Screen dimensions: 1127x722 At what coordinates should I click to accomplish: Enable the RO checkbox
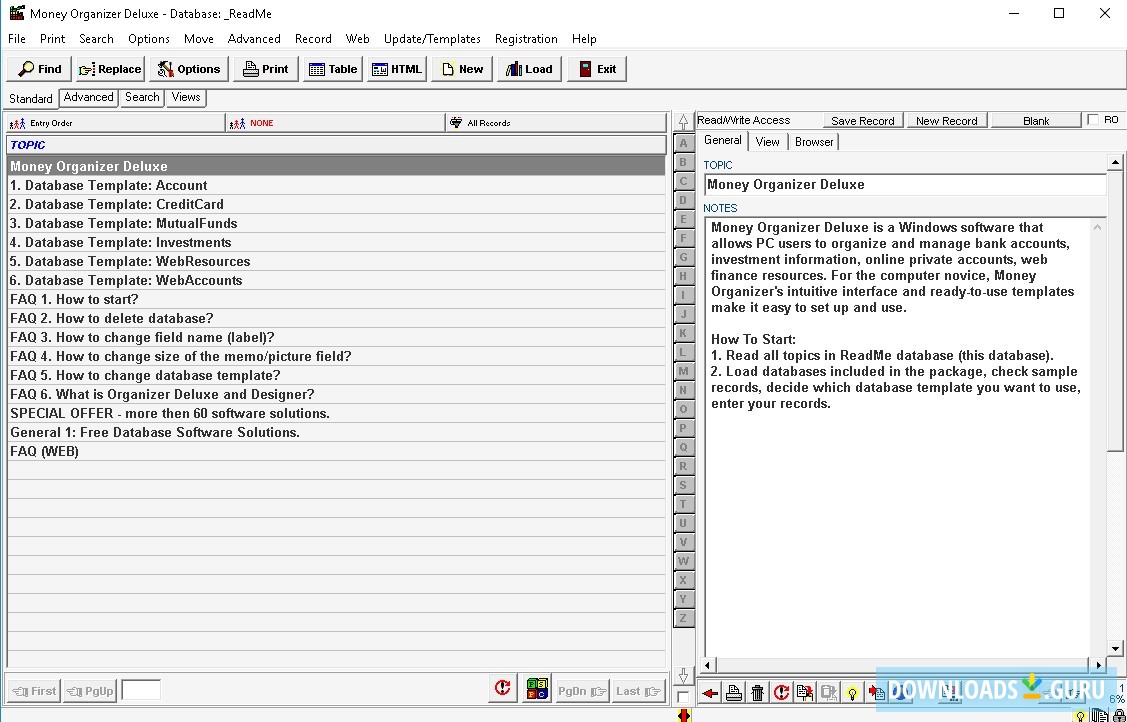(x=1093, y=119)
